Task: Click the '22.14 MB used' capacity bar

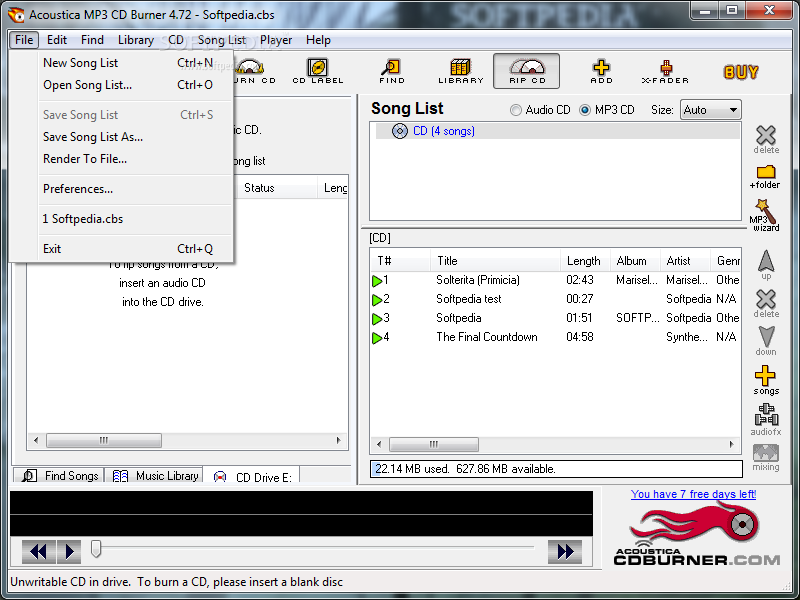Action: coord(556,469)
